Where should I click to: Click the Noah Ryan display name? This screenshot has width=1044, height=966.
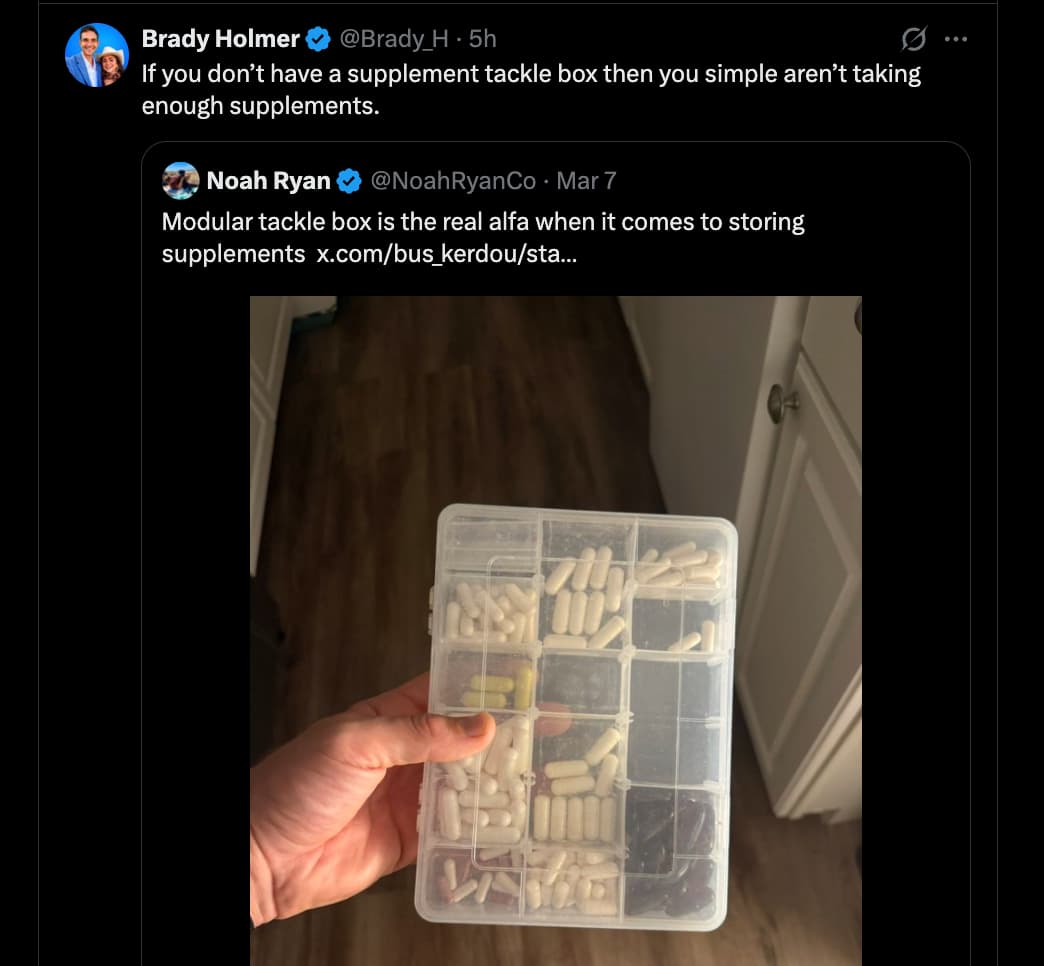pos(268,181)
